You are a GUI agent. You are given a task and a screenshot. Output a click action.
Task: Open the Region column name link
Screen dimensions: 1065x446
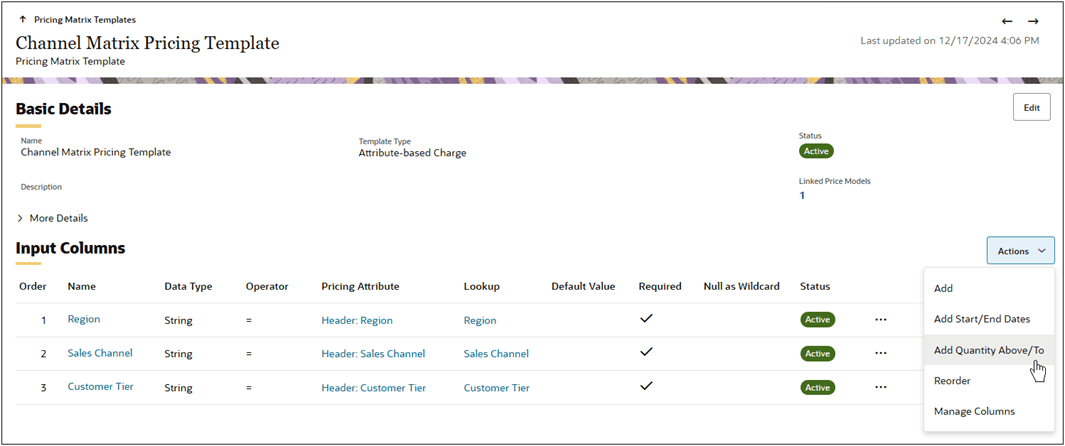point(84,319)
